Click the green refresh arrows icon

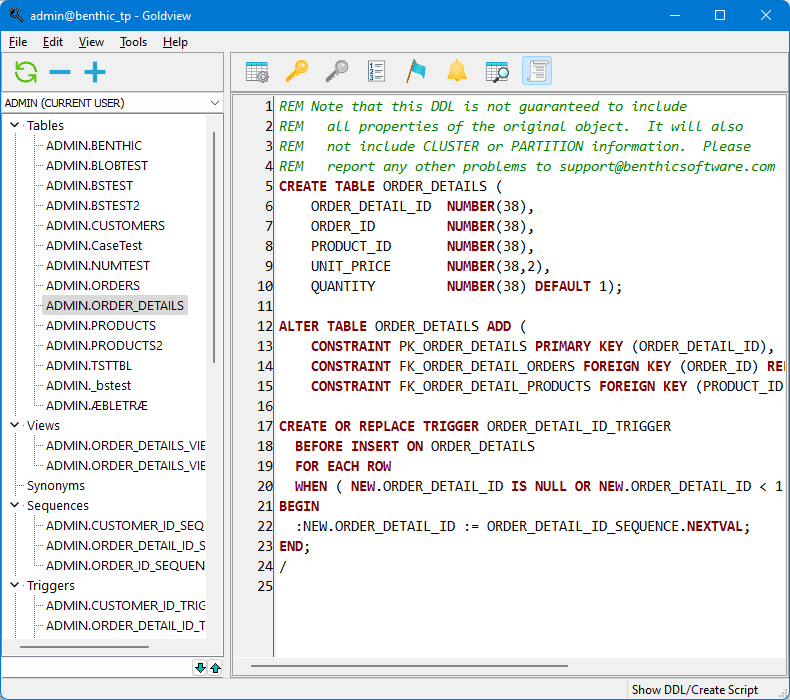click(x=26, y=72)
